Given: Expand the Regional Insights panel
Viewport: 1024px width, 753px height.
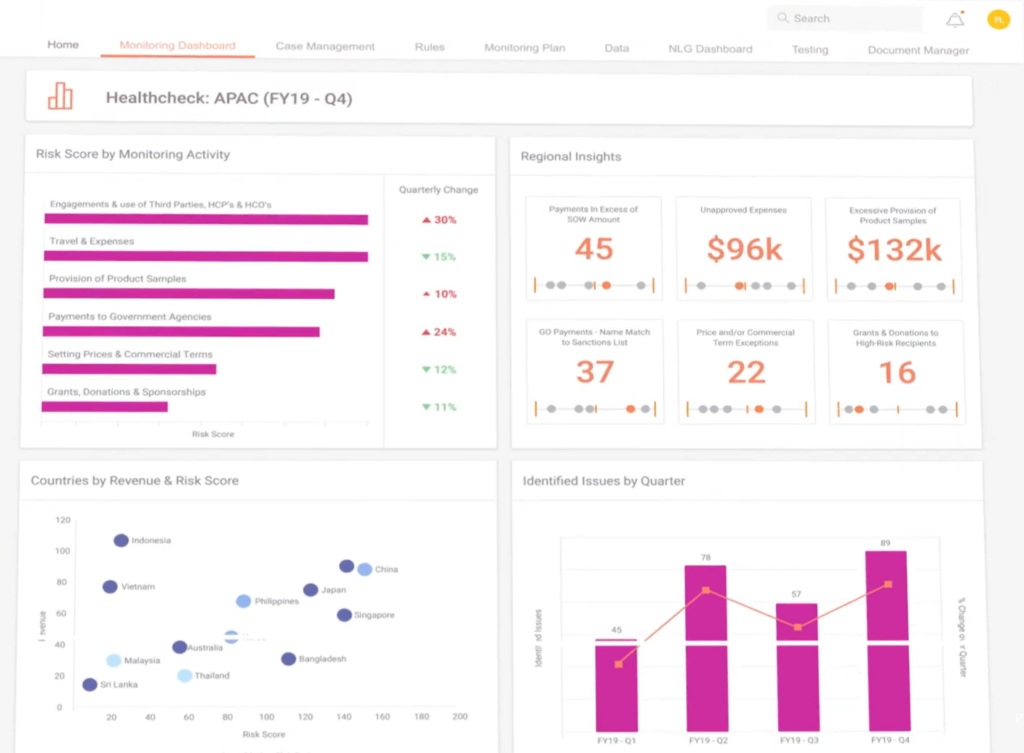Looking at the screenshot, I should tap(572, 156).
